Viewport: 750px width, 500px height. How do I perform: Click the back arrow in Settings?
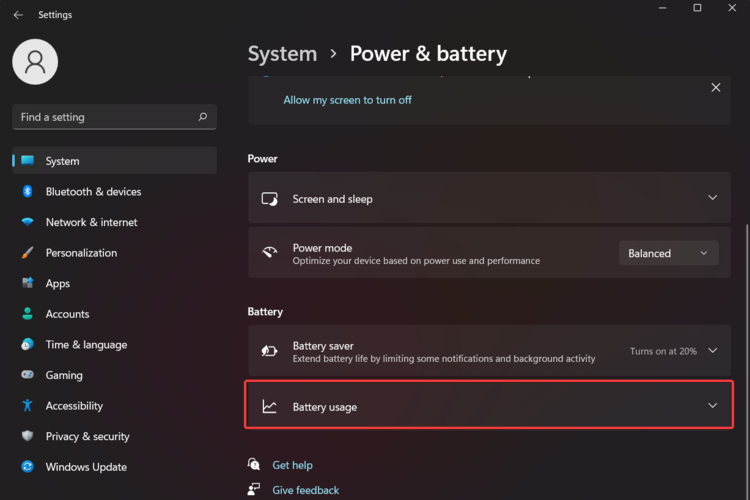(x=18, y=15)
